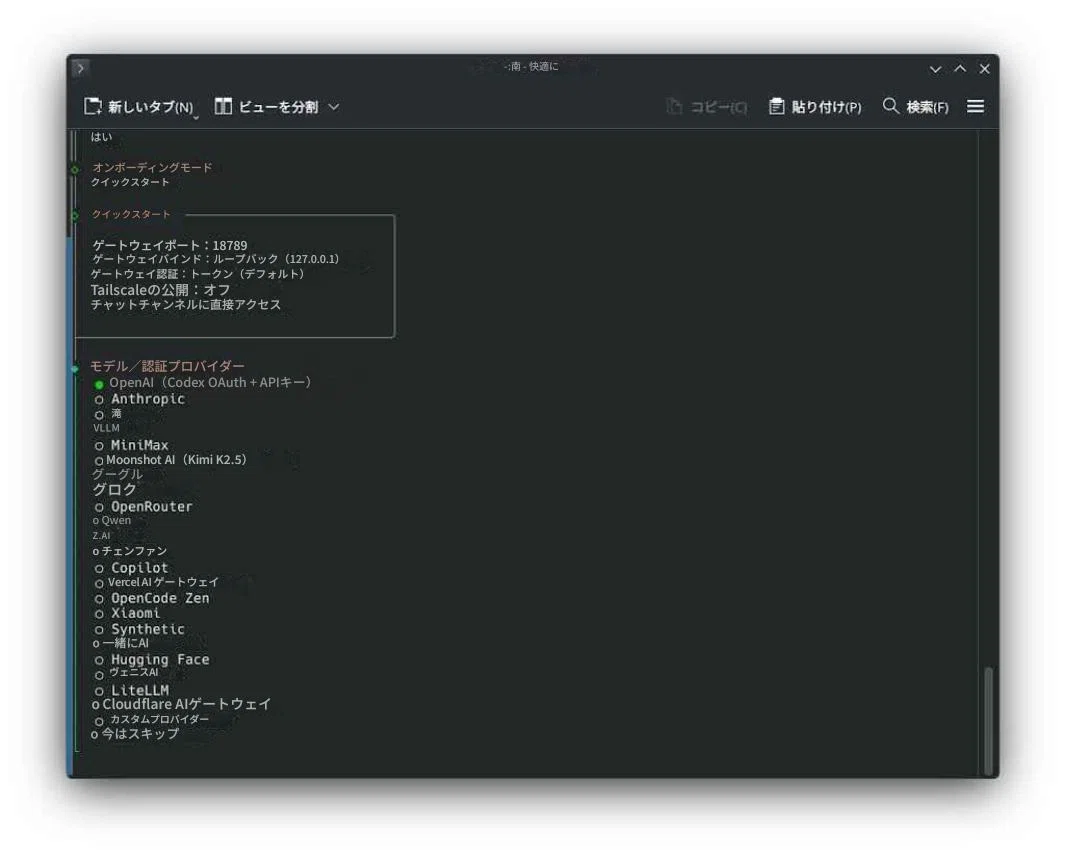Click the モデル／認証プロバイダー heading

[167, 366]
